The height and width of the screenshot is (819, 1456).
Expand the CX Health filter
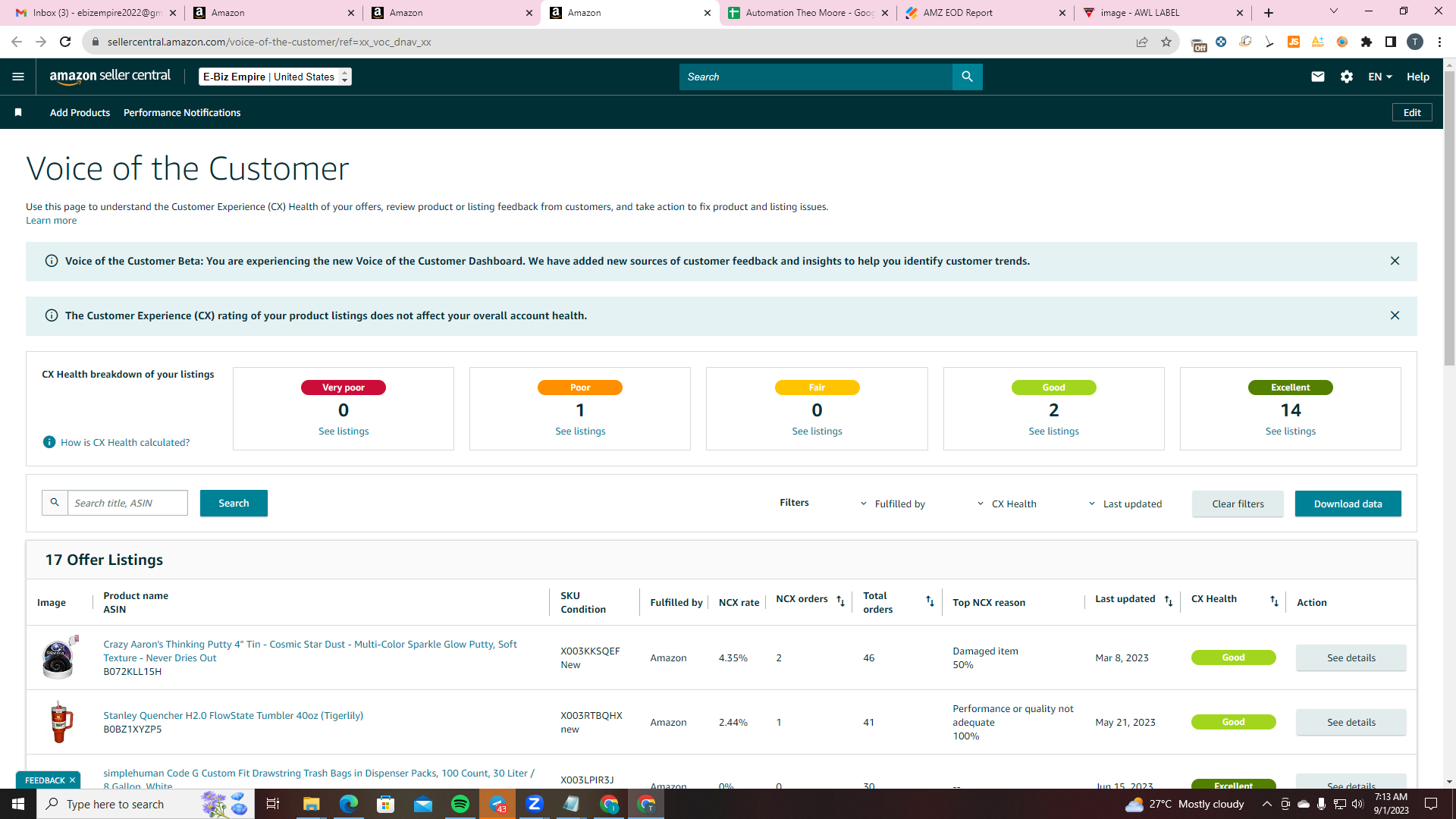[x=1007, y=504]
